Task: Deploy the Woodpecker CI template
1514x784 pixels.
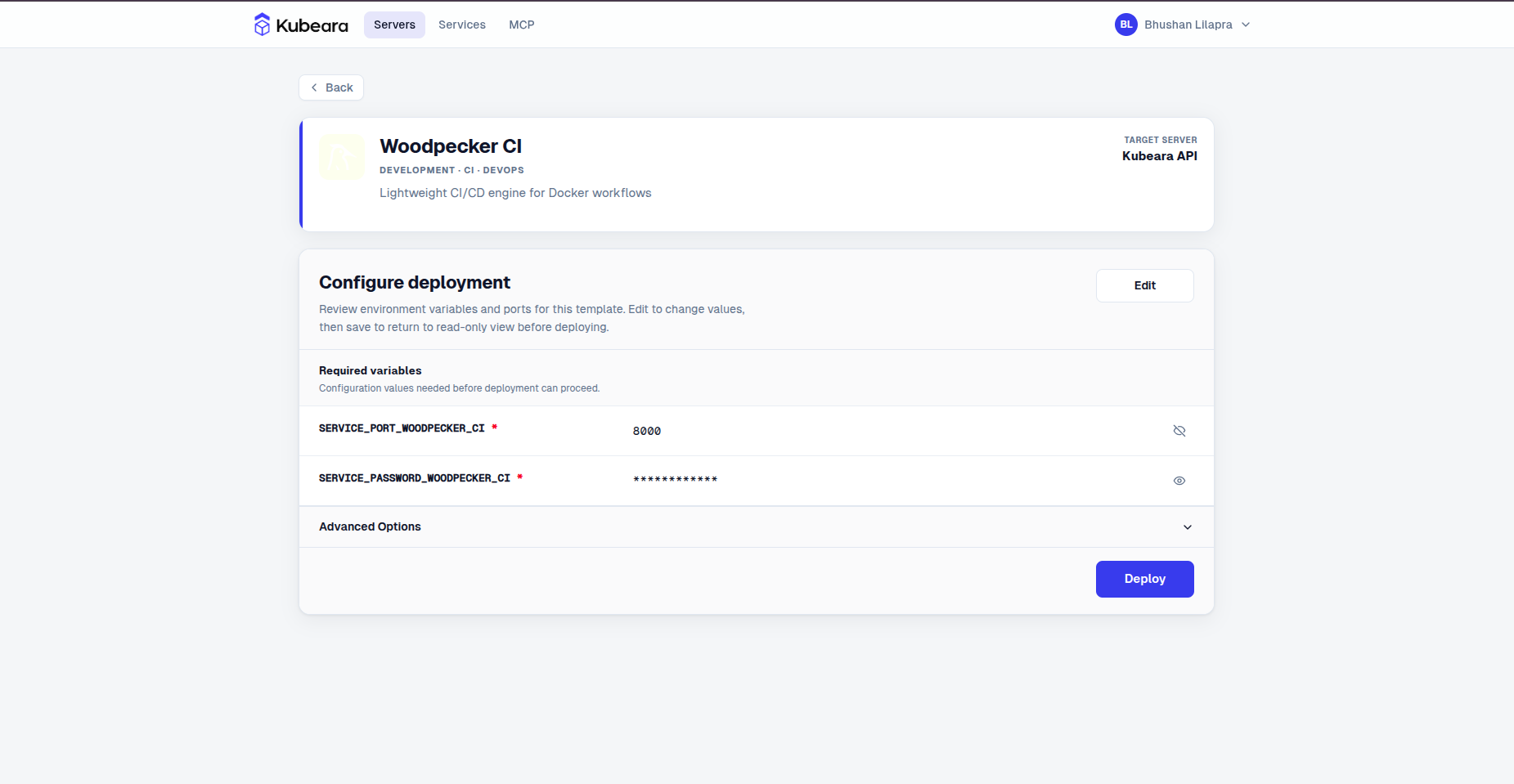Action: (x=1145, y=579)
